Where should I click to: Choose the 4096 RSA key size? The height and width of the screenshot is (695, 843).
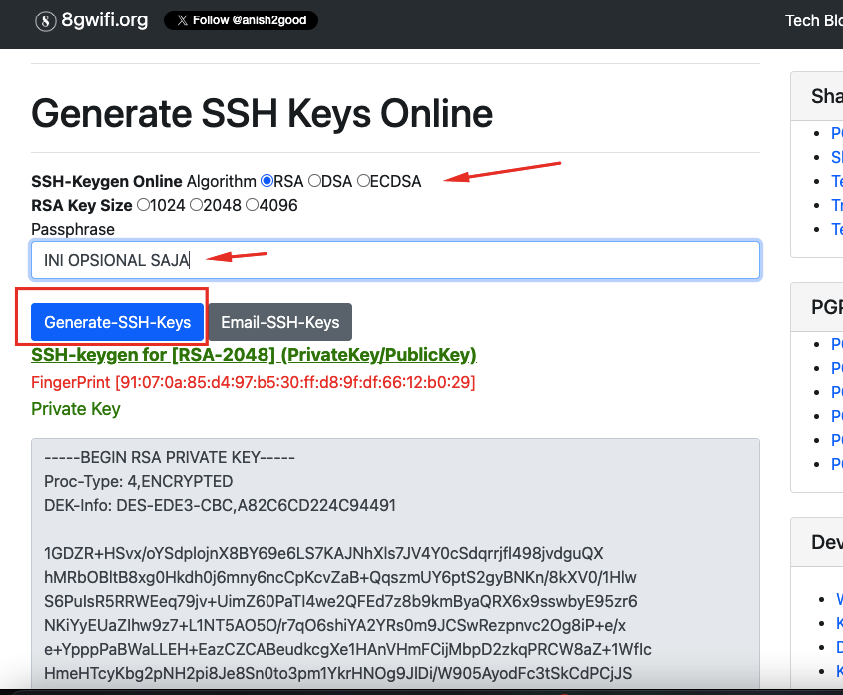pos(252,205)
